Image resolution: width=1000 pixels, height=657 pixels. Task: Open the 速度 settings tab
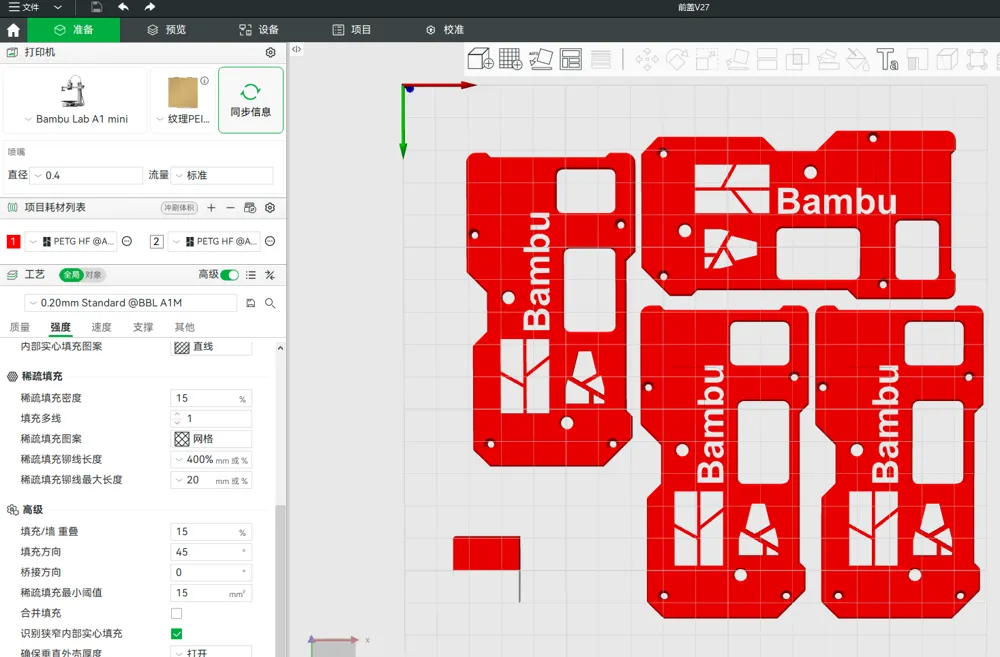(101, 327)
